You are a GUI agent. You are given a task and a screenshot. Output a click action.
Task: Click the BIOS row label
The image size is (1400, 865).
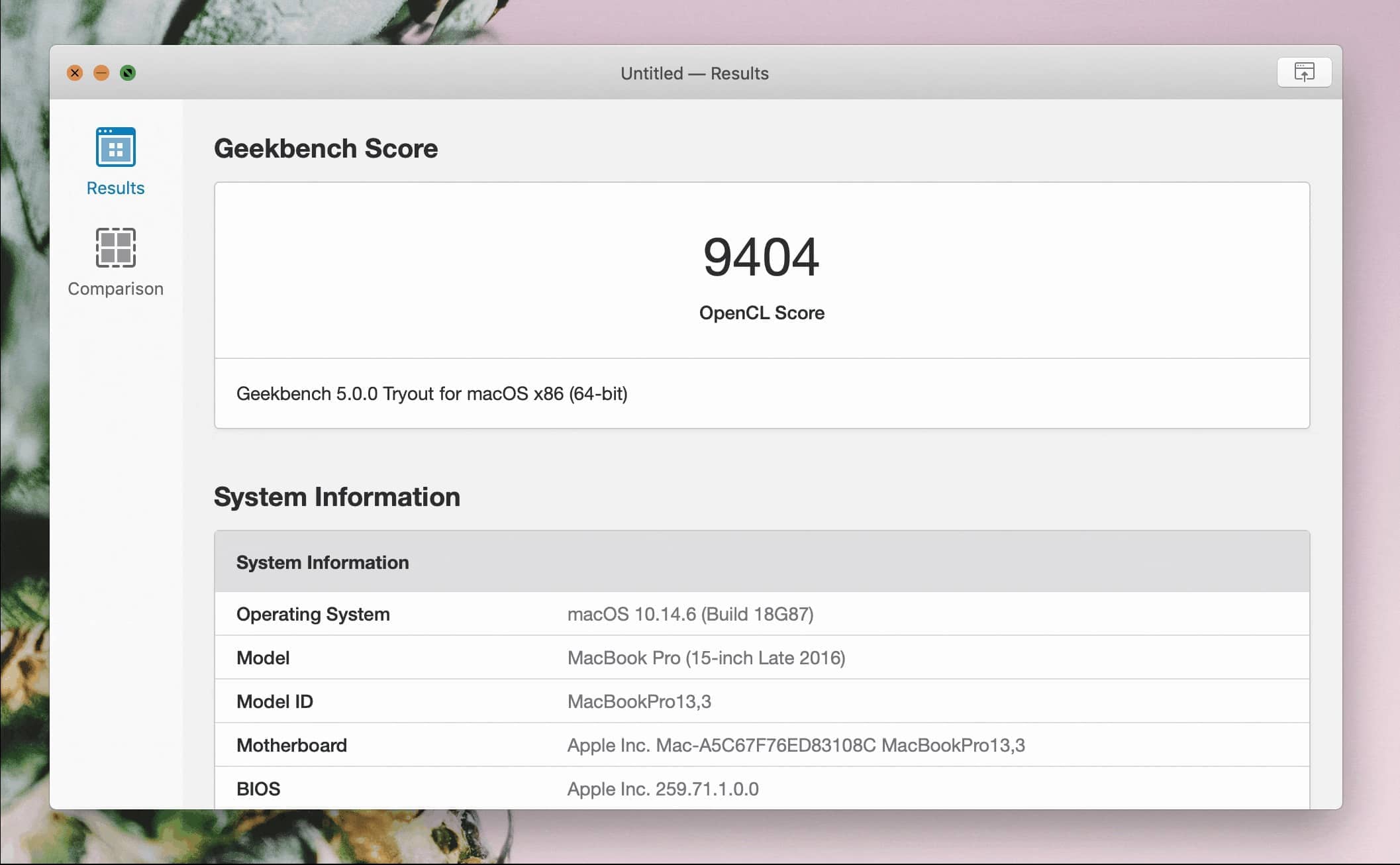(258, 789)
